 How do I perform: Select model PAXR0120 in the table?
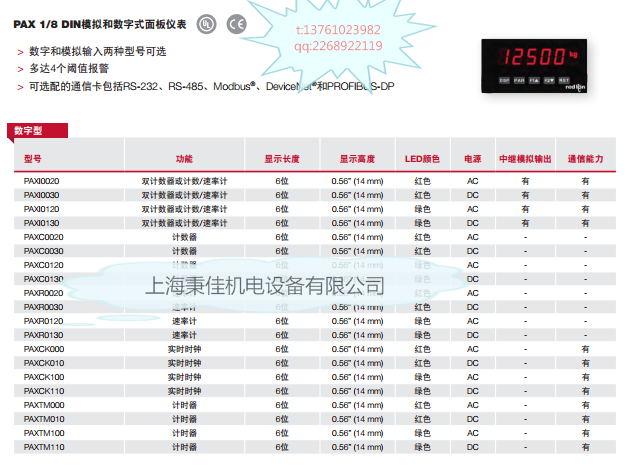43,321
